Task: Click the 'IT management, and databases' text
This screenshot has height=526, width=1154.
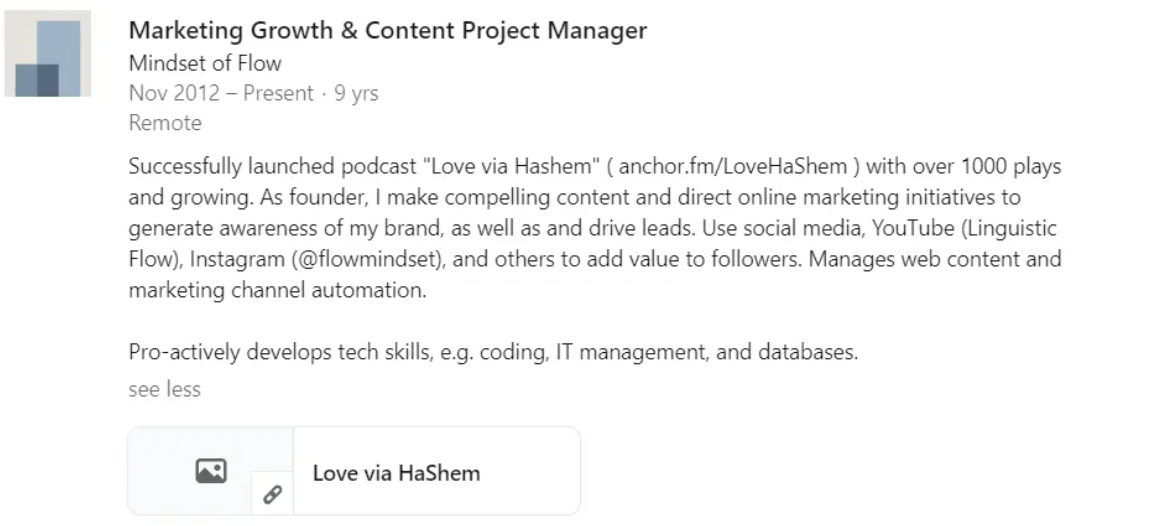Action: pos(707,352)
